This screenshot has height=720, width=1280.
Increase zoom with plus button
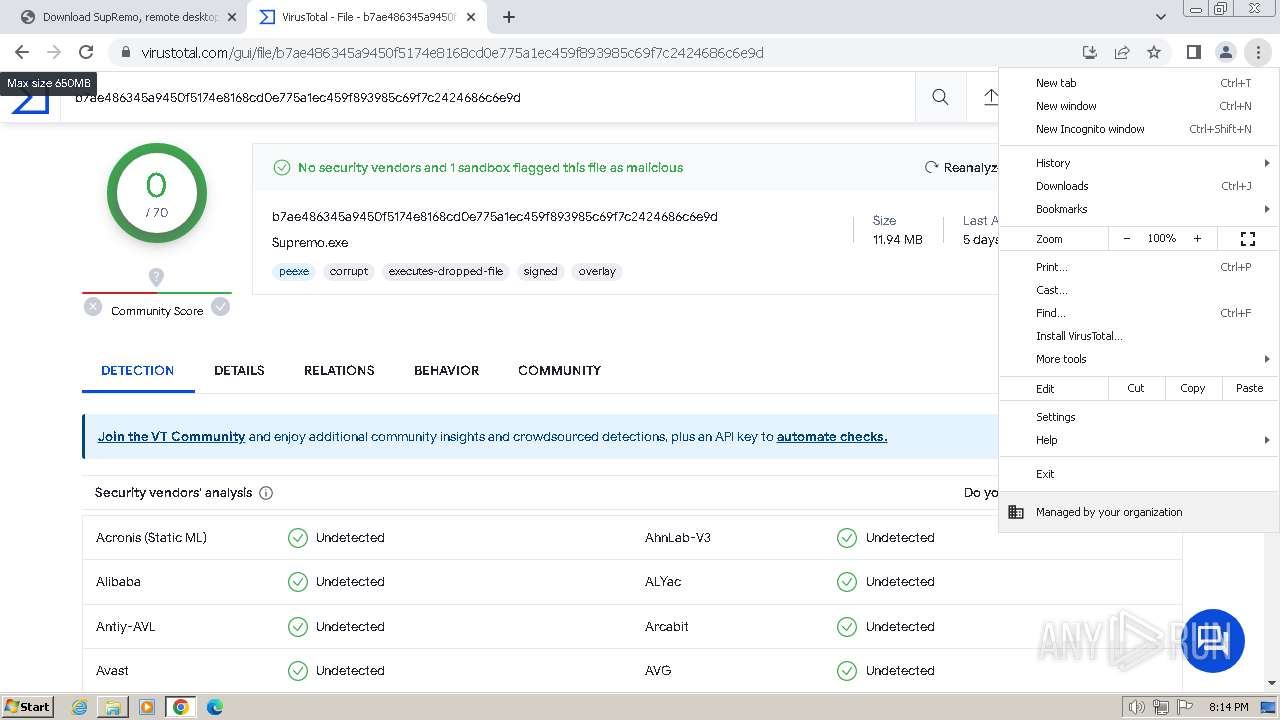[1197, 239]
